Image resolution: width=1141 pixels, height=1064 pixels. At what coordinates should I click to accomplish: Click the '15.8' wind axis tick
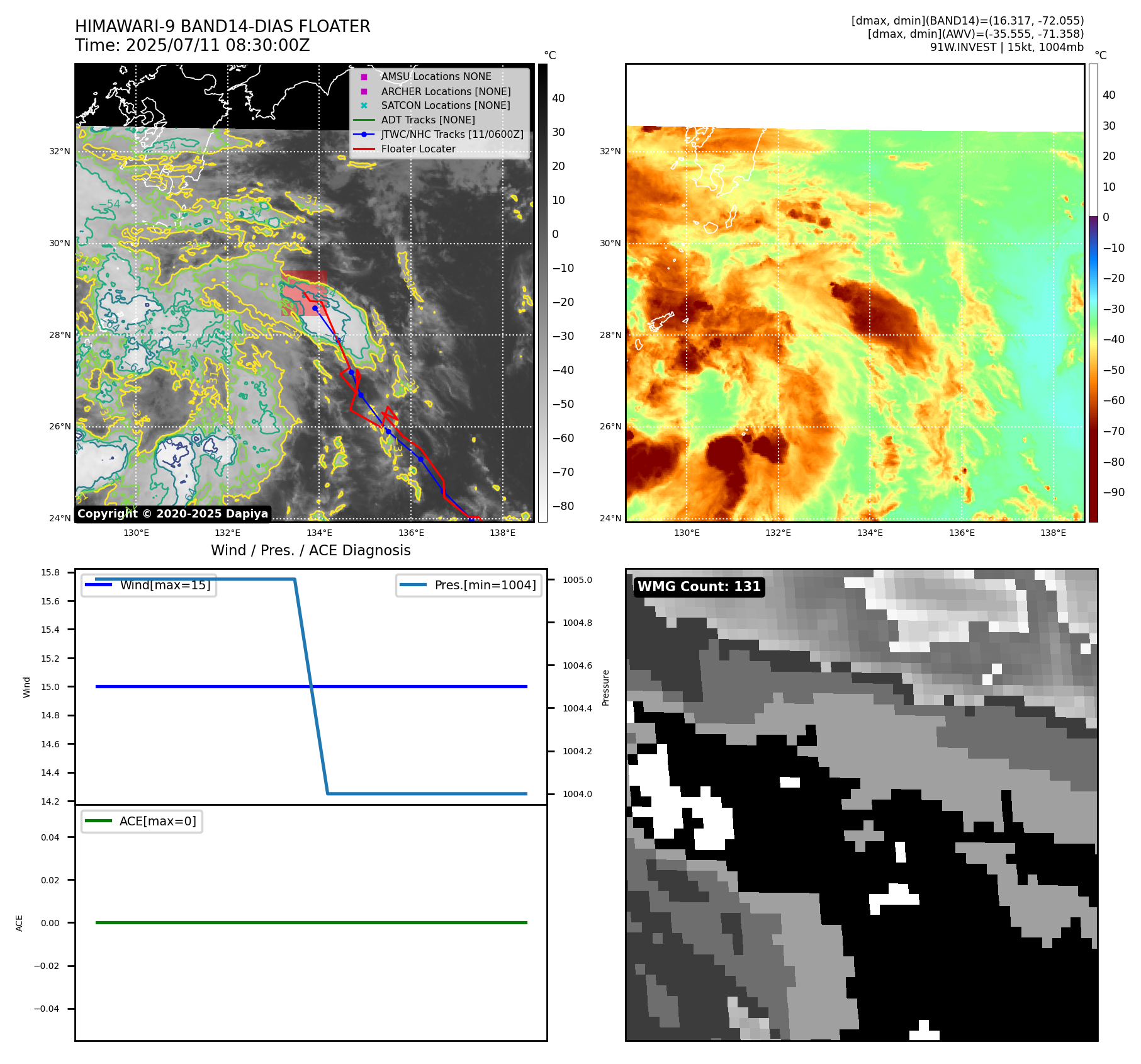50,572
